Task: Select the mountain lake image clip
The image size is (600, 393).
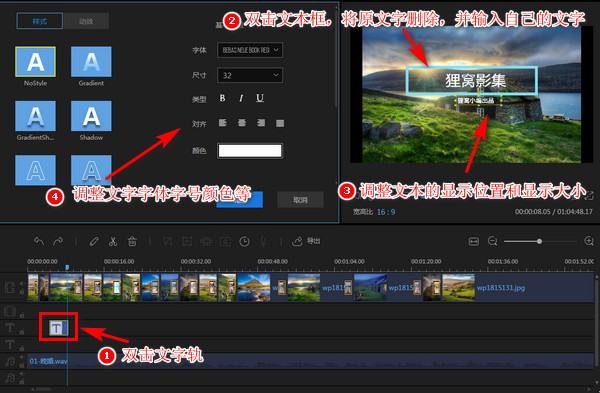Action: click(254, 287)
